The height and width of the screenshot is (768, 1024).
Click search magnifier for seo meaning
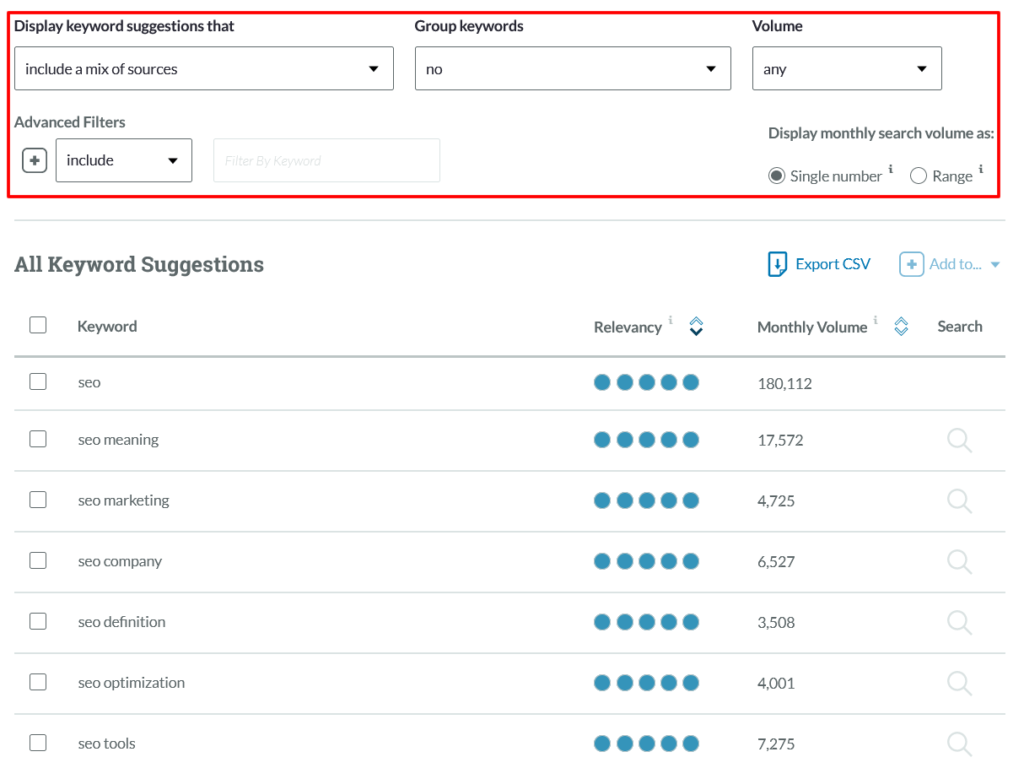959,440
